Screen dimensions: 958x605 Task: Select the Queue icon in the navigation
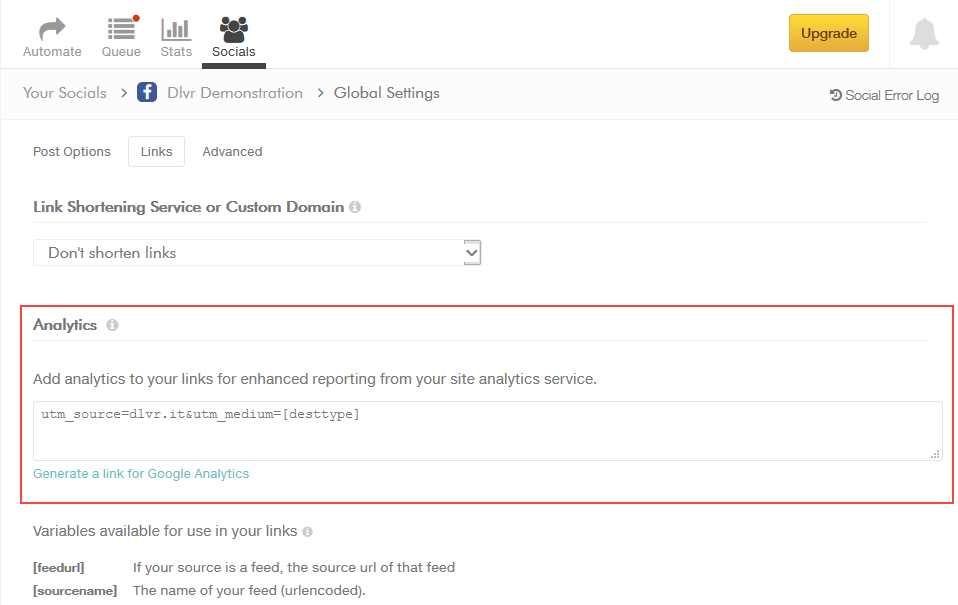pos(120,27)
